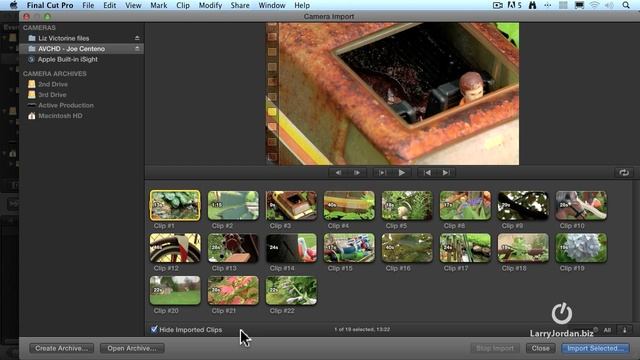Screen dimensions: 640x360
Task: Jump to previous clip button
Action: [427, 173]
